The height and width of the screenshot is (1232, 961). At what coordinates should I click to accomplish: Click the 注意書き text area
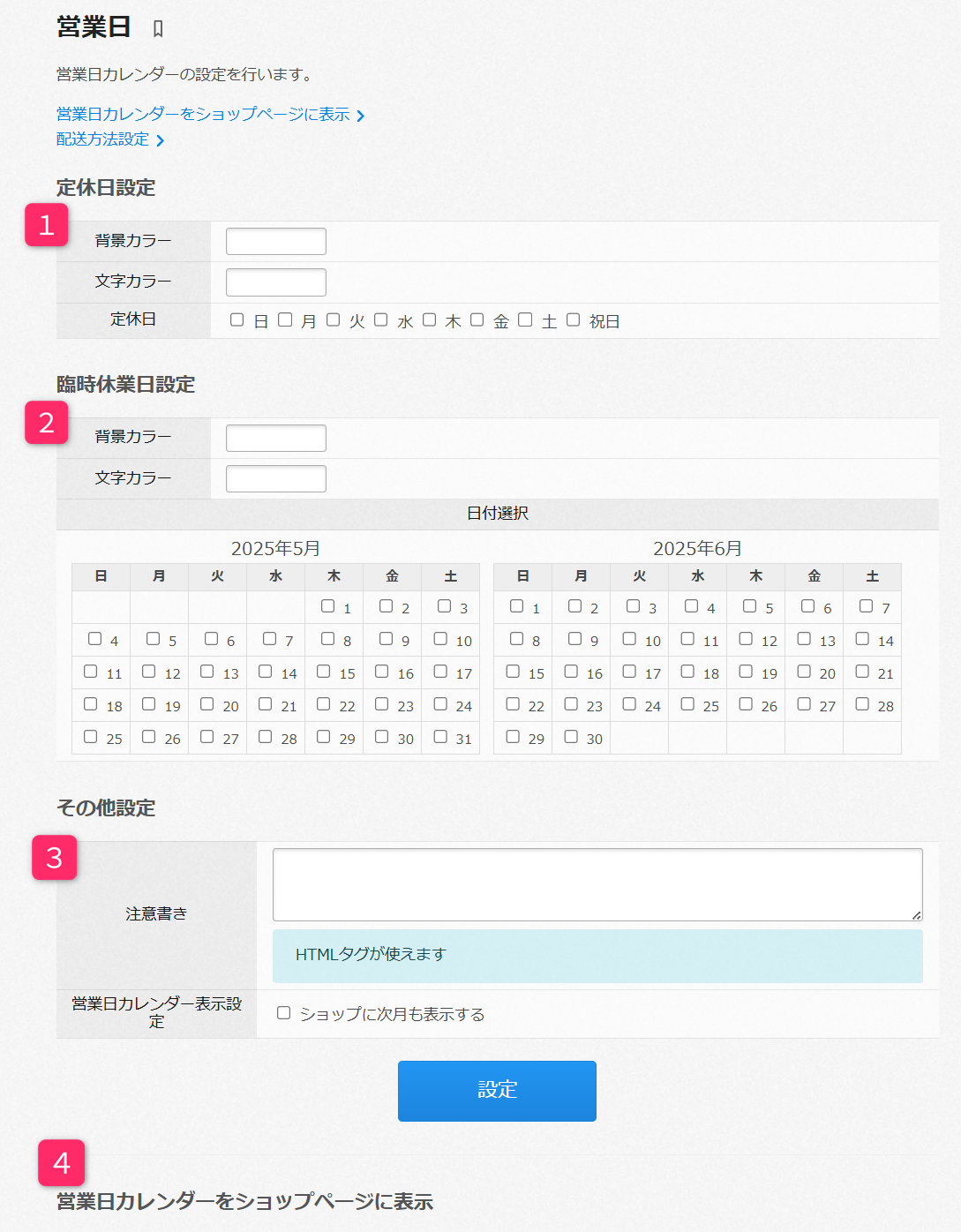597,884
